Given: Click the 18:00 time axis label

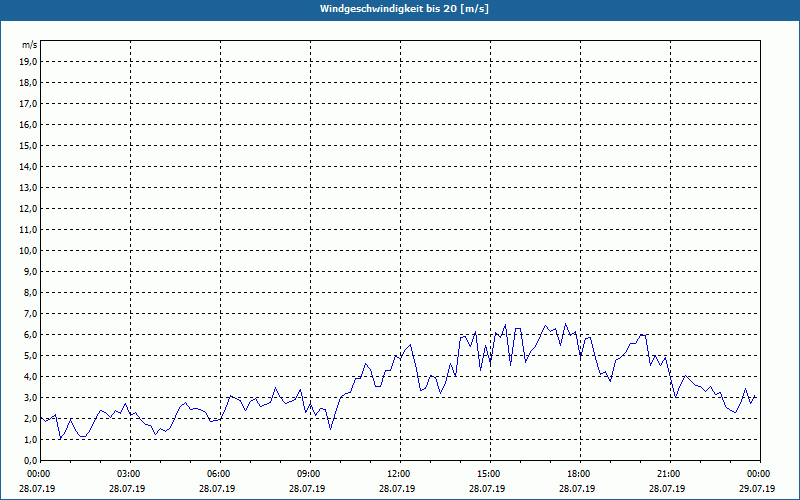Looking at the screenshot, I should (578, 474).
